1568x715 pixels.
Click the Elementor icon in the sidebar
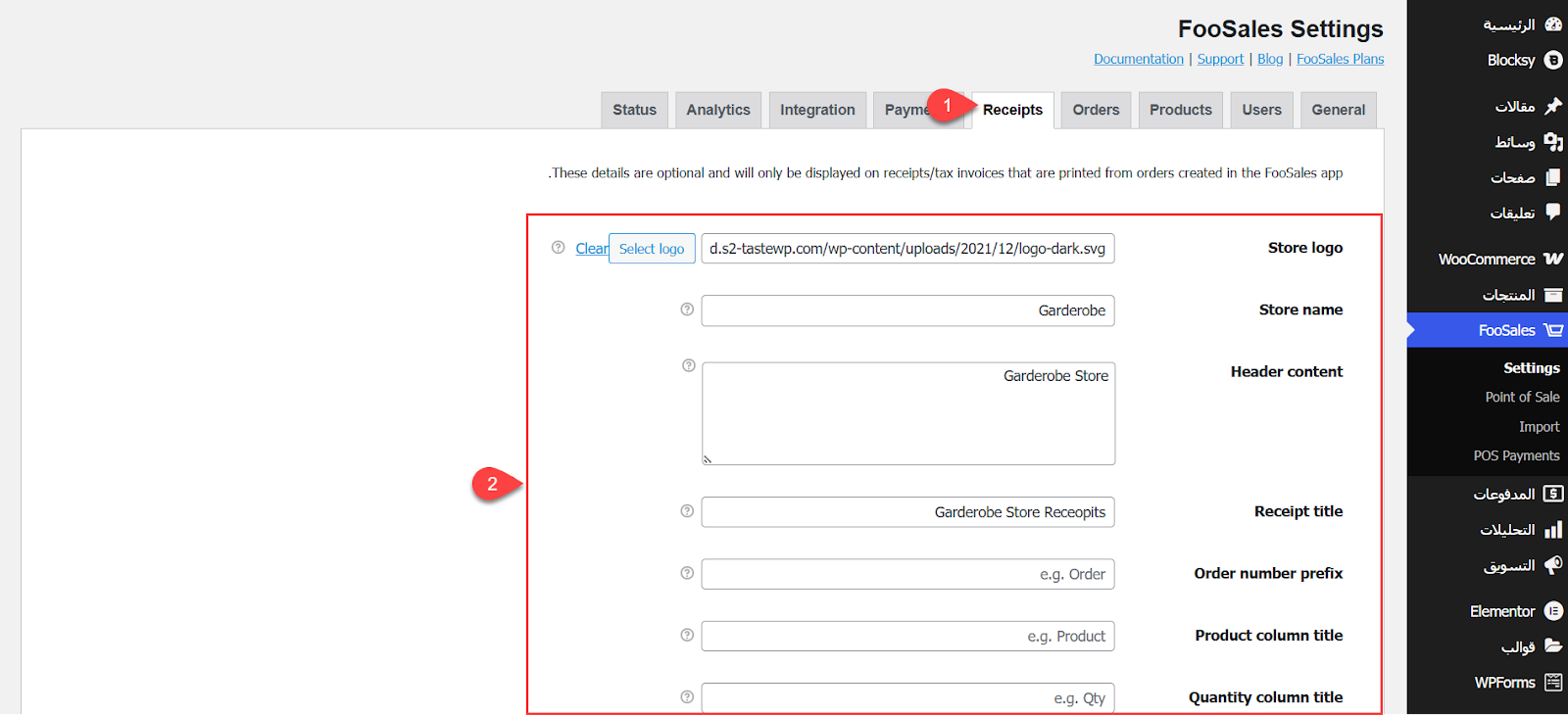1553,611
